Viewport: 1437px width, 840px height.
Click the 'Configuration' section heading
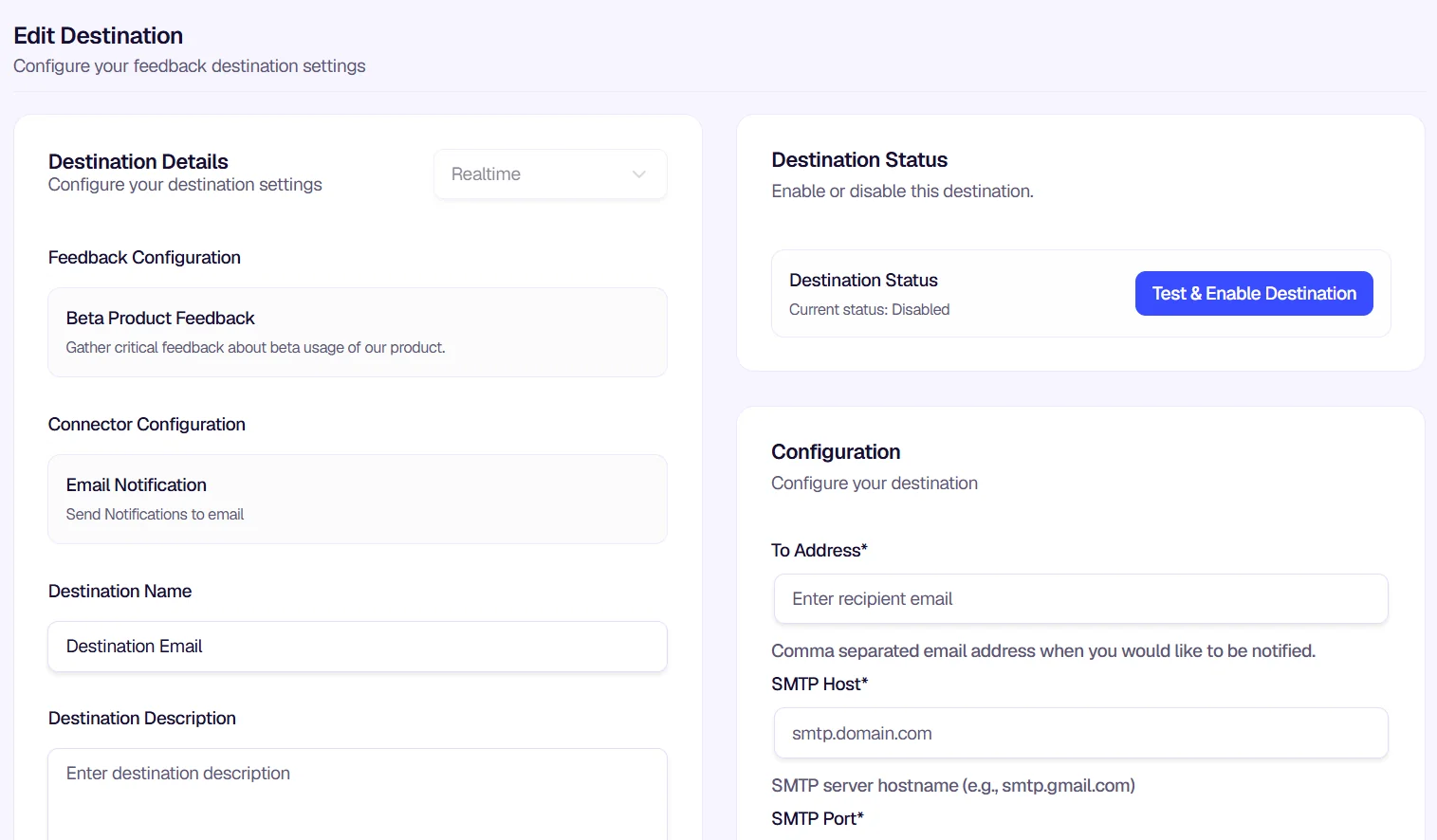[836, 452]
